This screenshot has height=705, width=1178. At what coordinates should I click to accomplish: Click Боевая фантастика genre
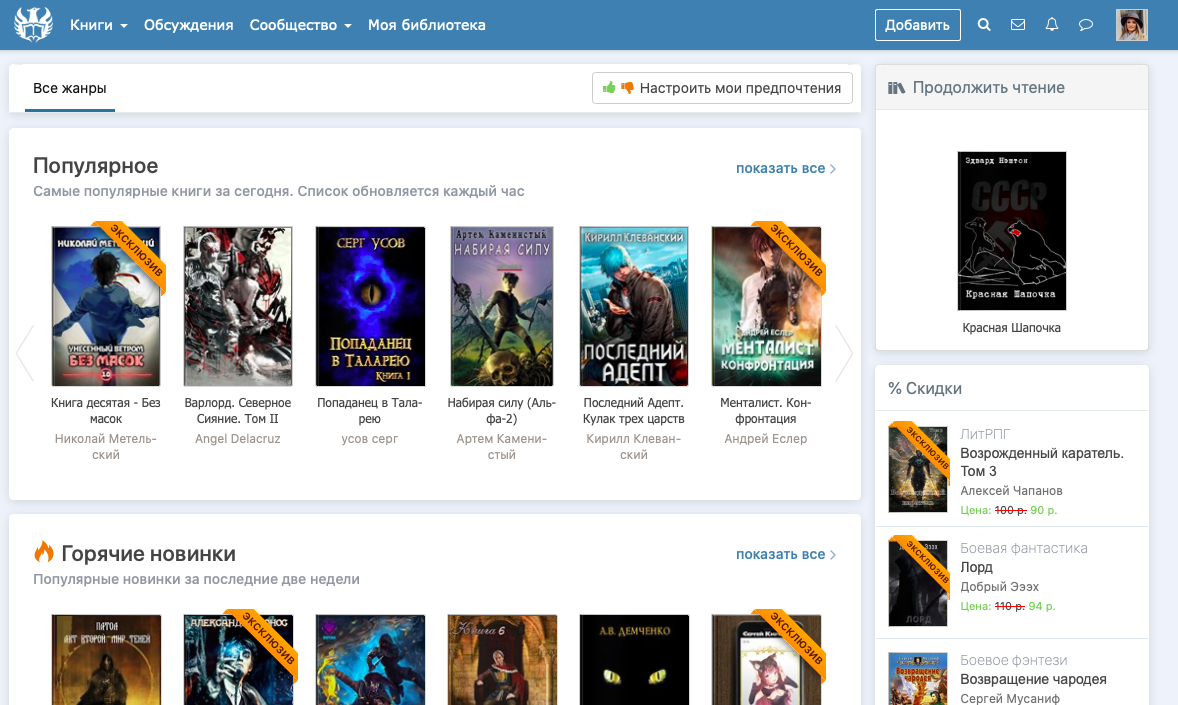click(x=1024, y=548)
